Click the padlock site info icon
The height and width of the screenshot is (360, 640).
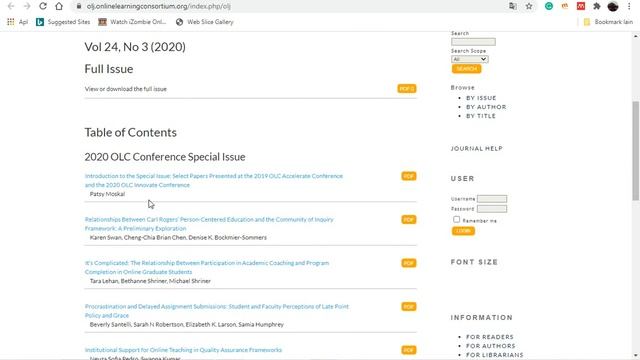pos(79,6)
